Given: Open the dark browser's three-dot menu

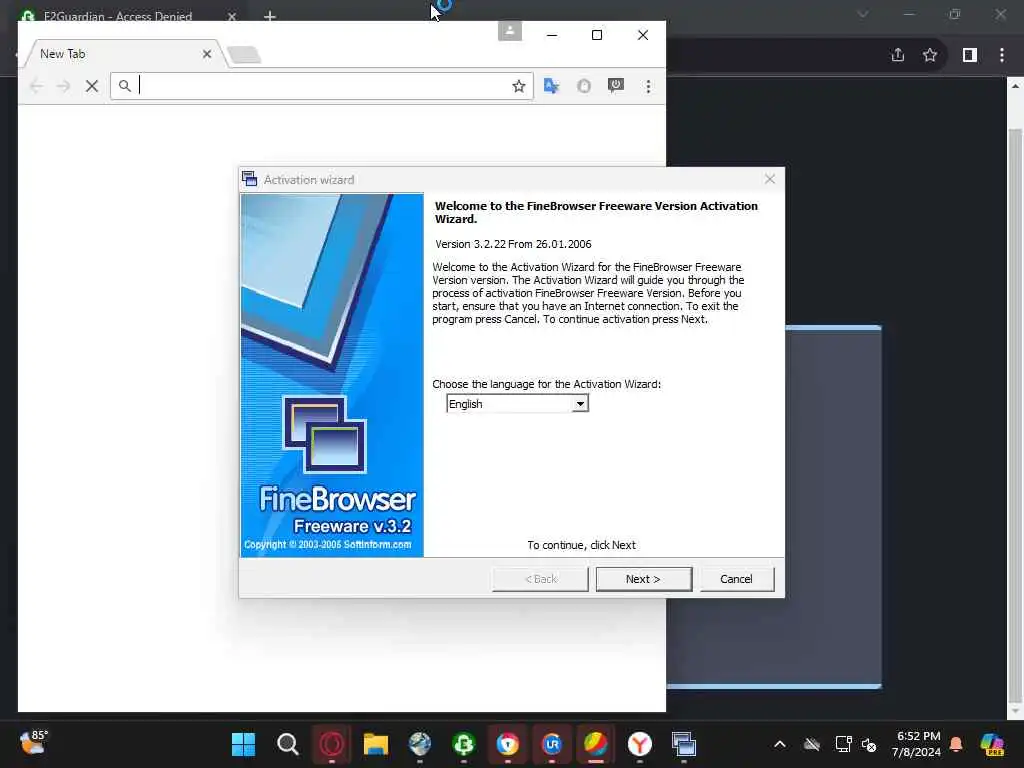Looking at the screenshot, I should [x=1002, y=55].
